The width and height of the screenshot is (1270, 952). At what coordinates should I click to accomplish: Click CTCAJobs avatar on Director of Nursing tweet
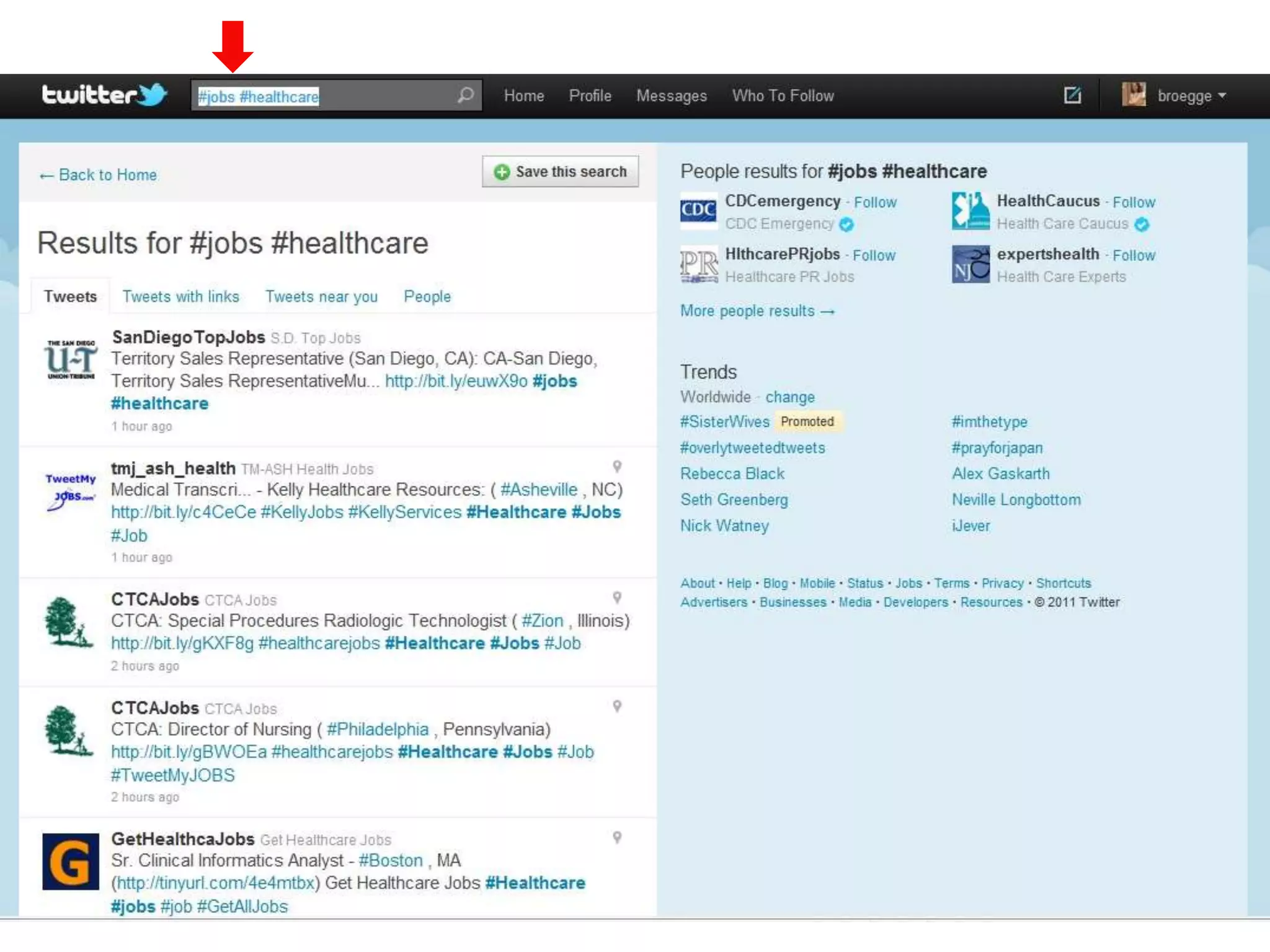(69, 730)
